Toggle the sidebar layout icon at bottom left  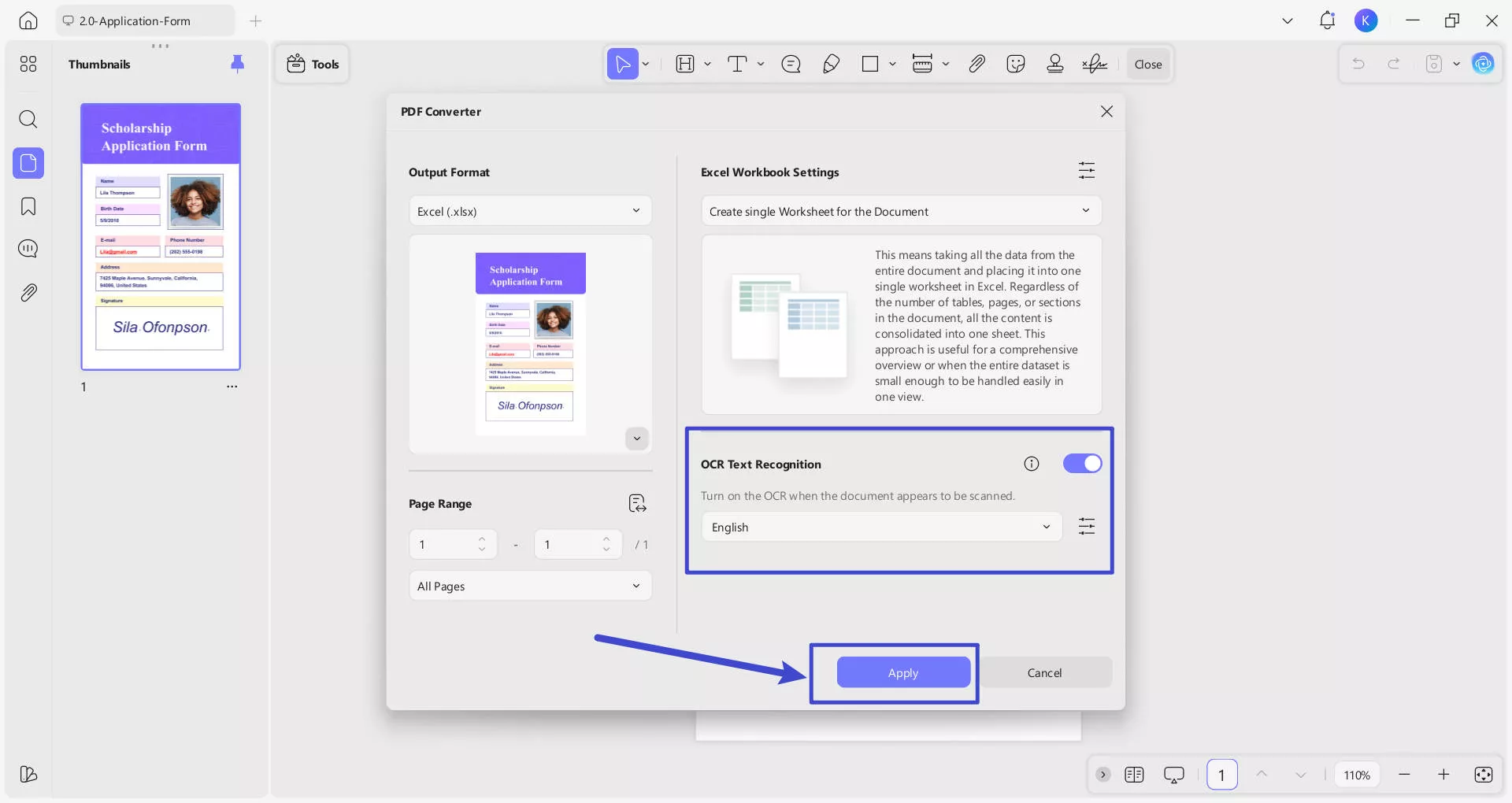click(x=28, y=775)
